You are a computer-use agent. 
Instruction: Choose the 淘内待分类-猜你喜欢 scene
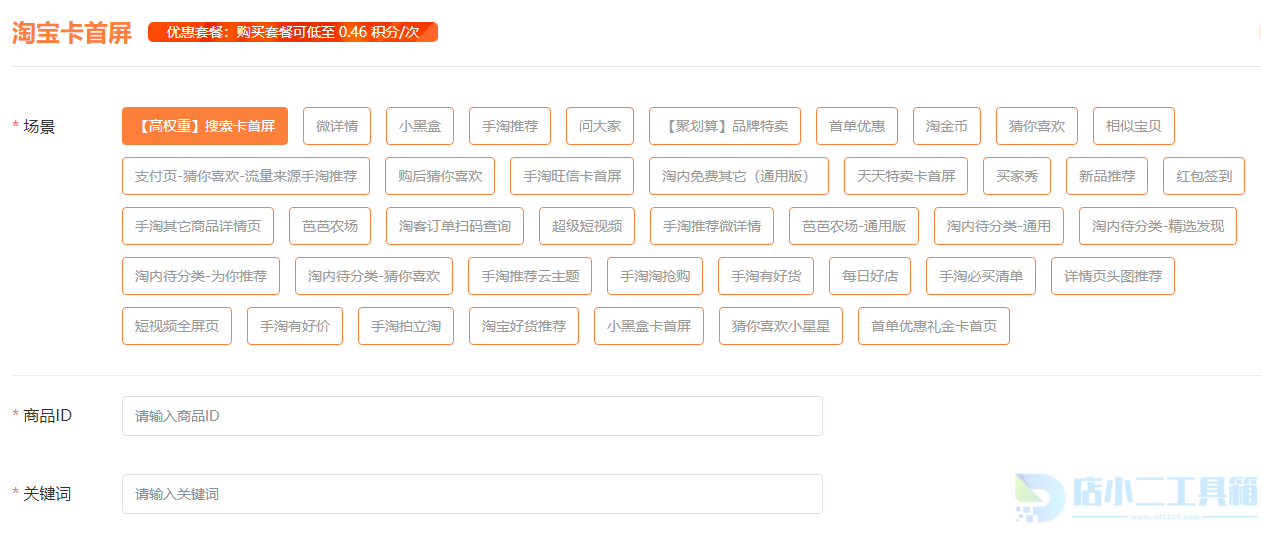(374, 276)
